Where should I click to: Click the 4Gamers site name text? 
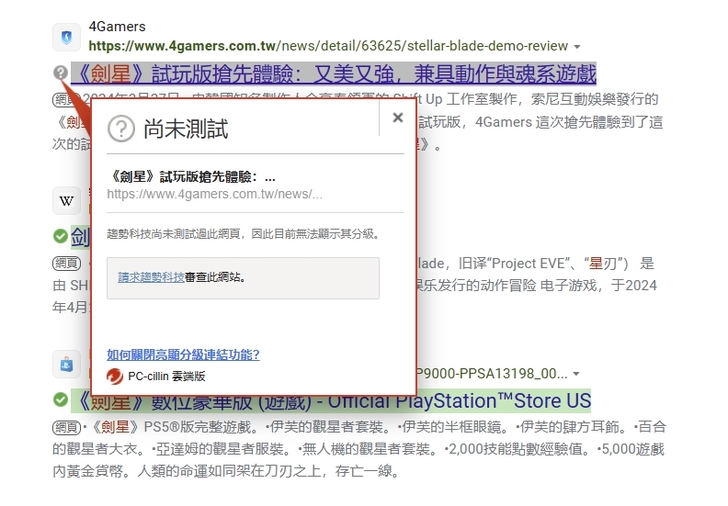(x=117, y=26)
